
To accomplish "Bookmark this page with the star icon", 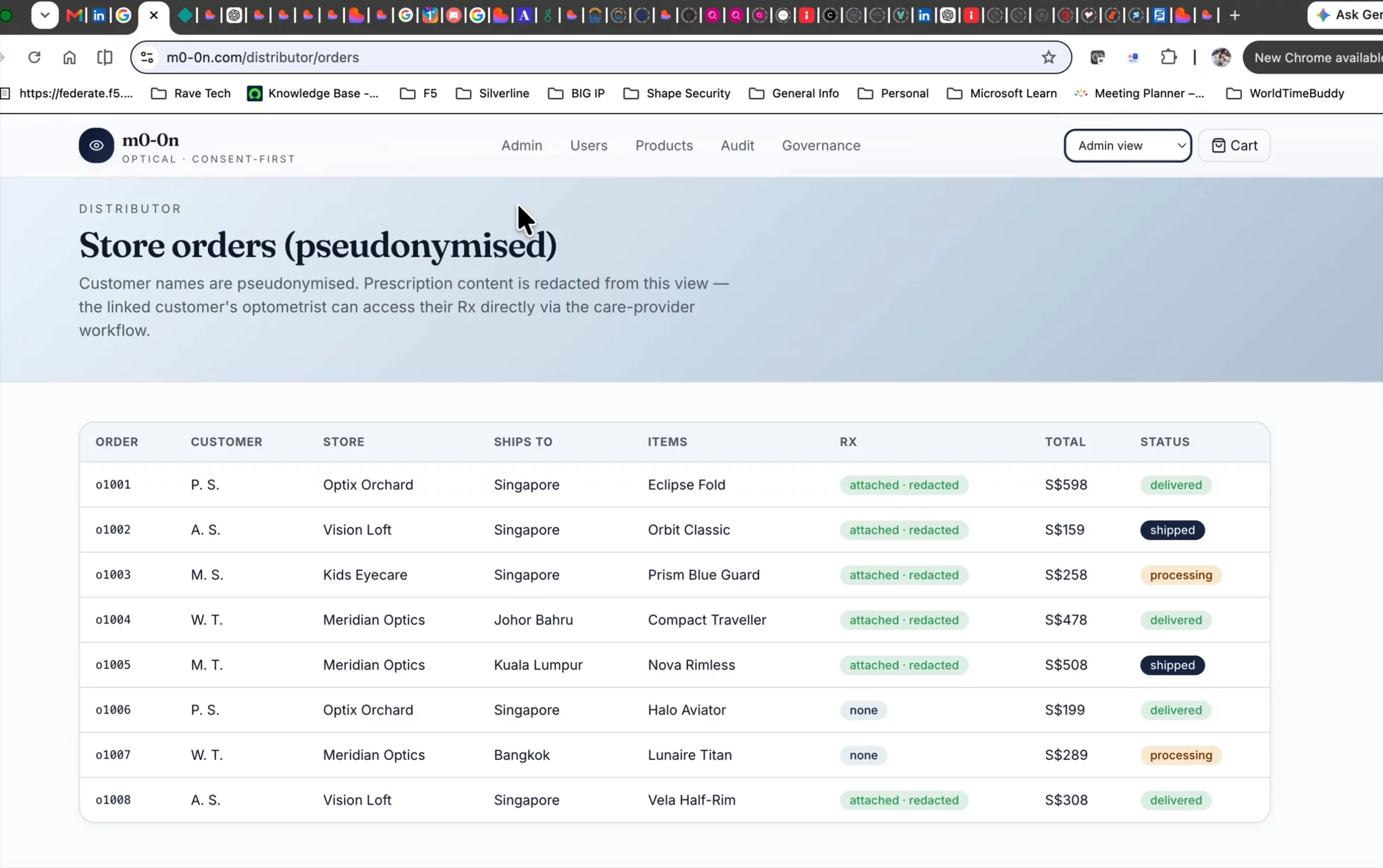I will pos(1048,57).
